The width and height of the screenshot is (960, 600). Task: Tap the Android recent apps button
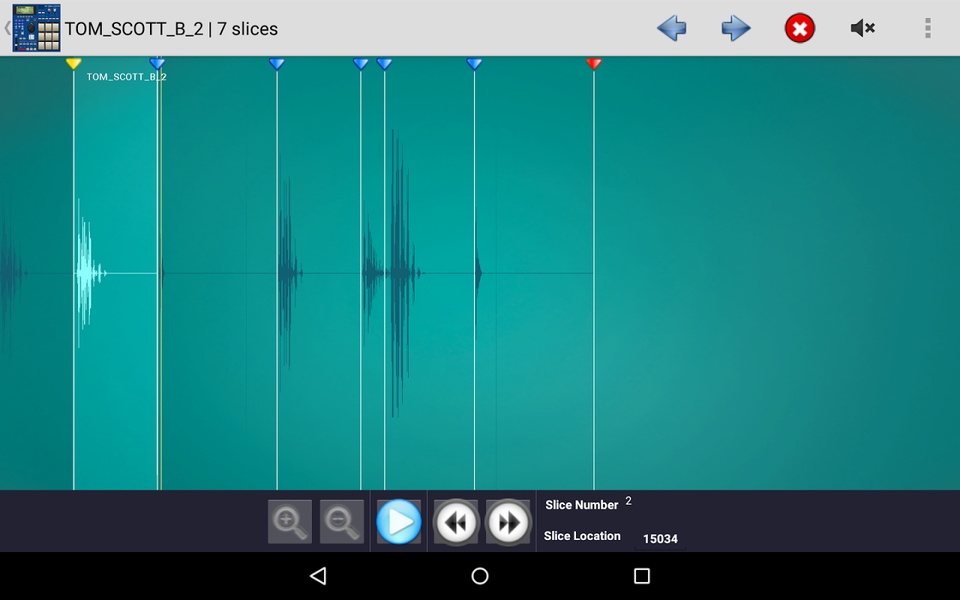(x=642, y=576)
